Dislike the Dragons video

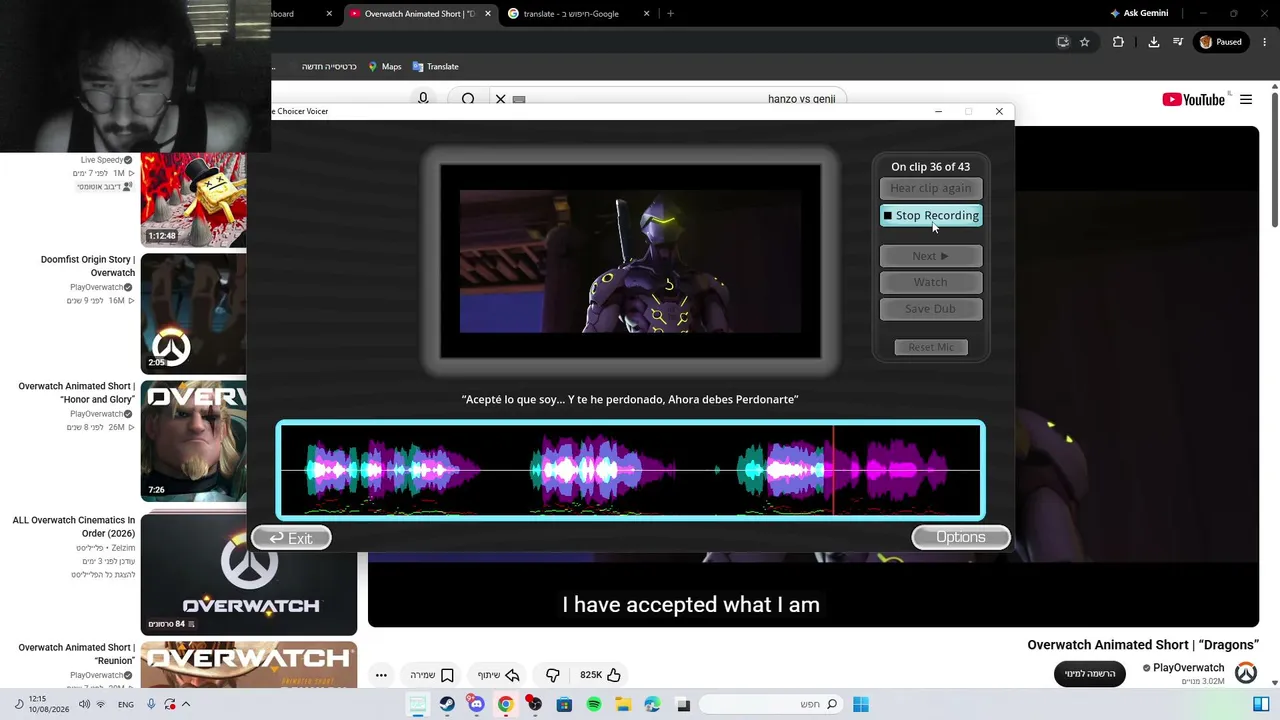[x=552, y=675]
